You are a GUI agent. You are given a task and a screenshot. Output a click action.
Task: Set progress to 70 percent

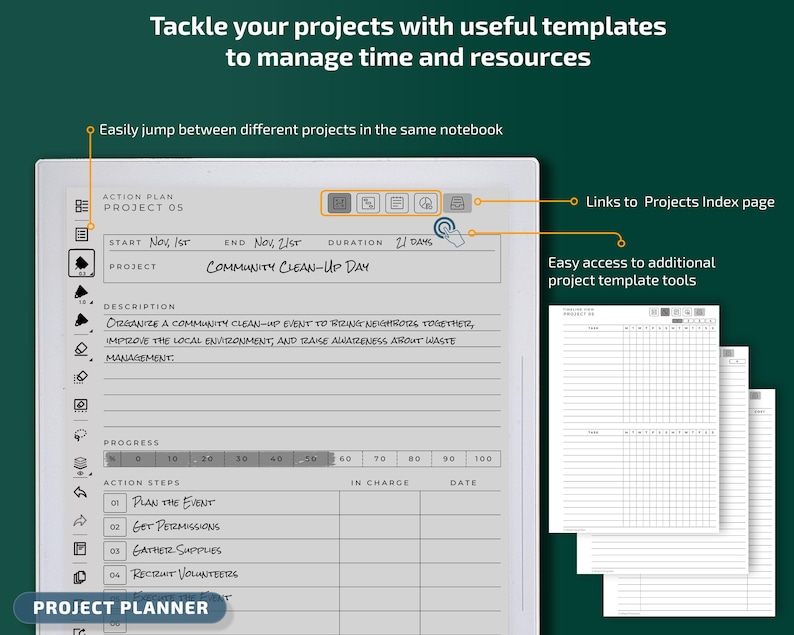tap(380, 459)
